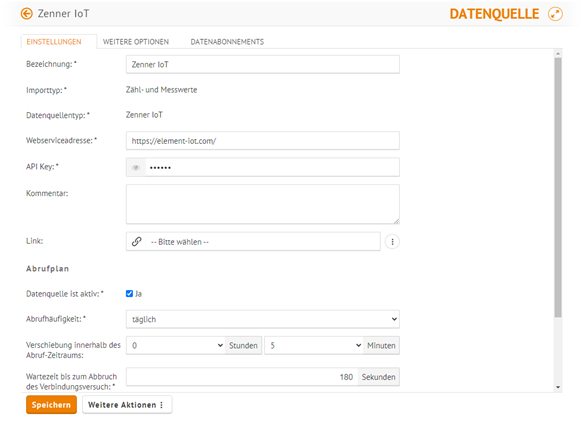Click the 'Zenner IoT' Datenquellentyp value

[144, 115]
